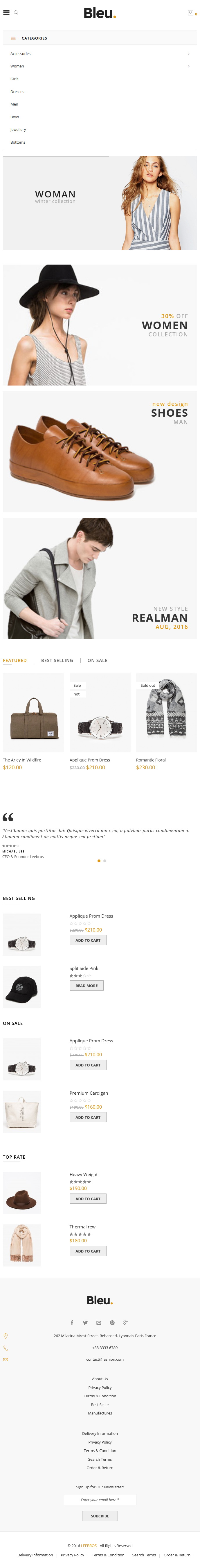Open Facebook icon in footer
The height and width of the screenshot is (1568, 200).
click(72, 1322)
